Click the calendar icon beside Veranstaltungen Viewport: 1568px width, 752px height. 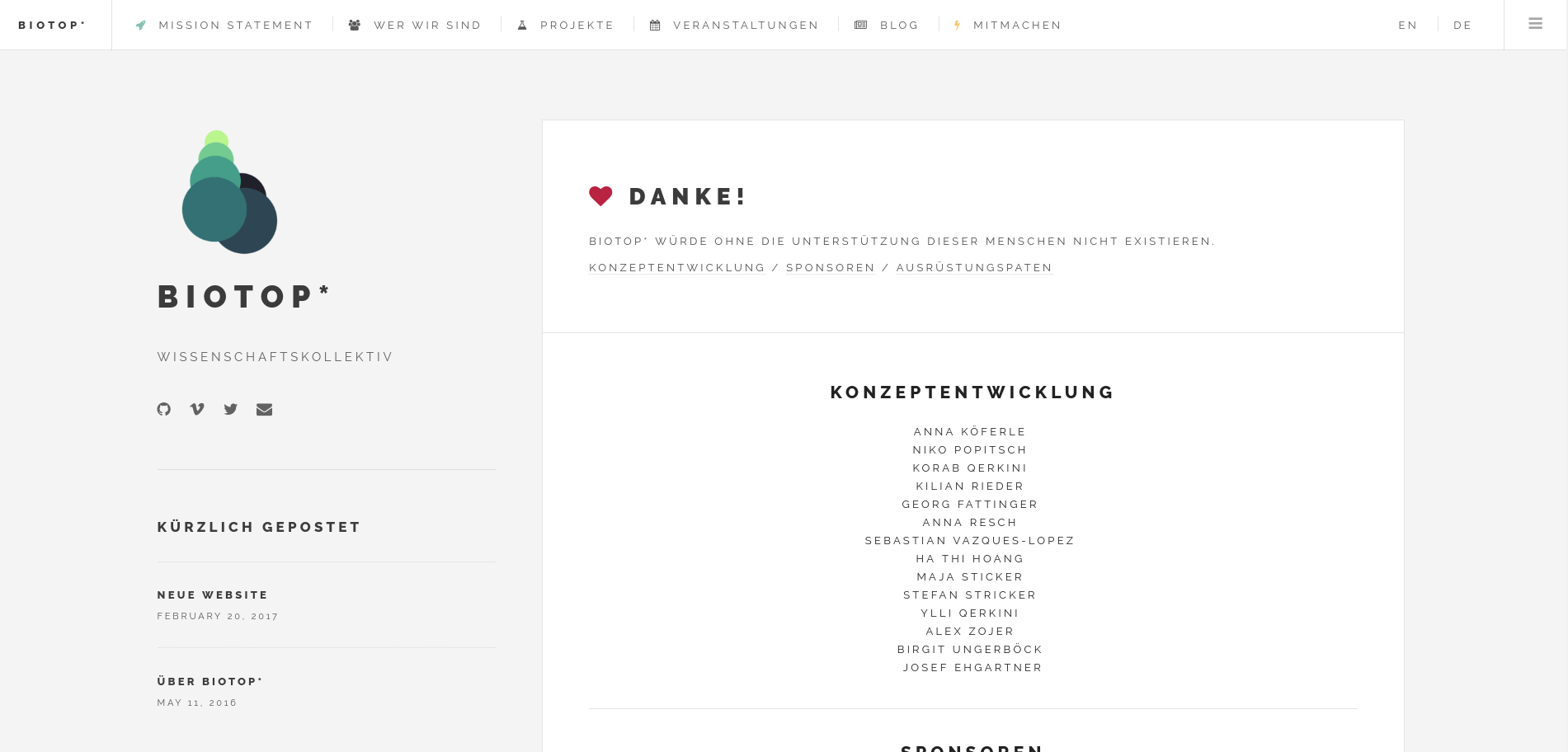coord(655,26)
